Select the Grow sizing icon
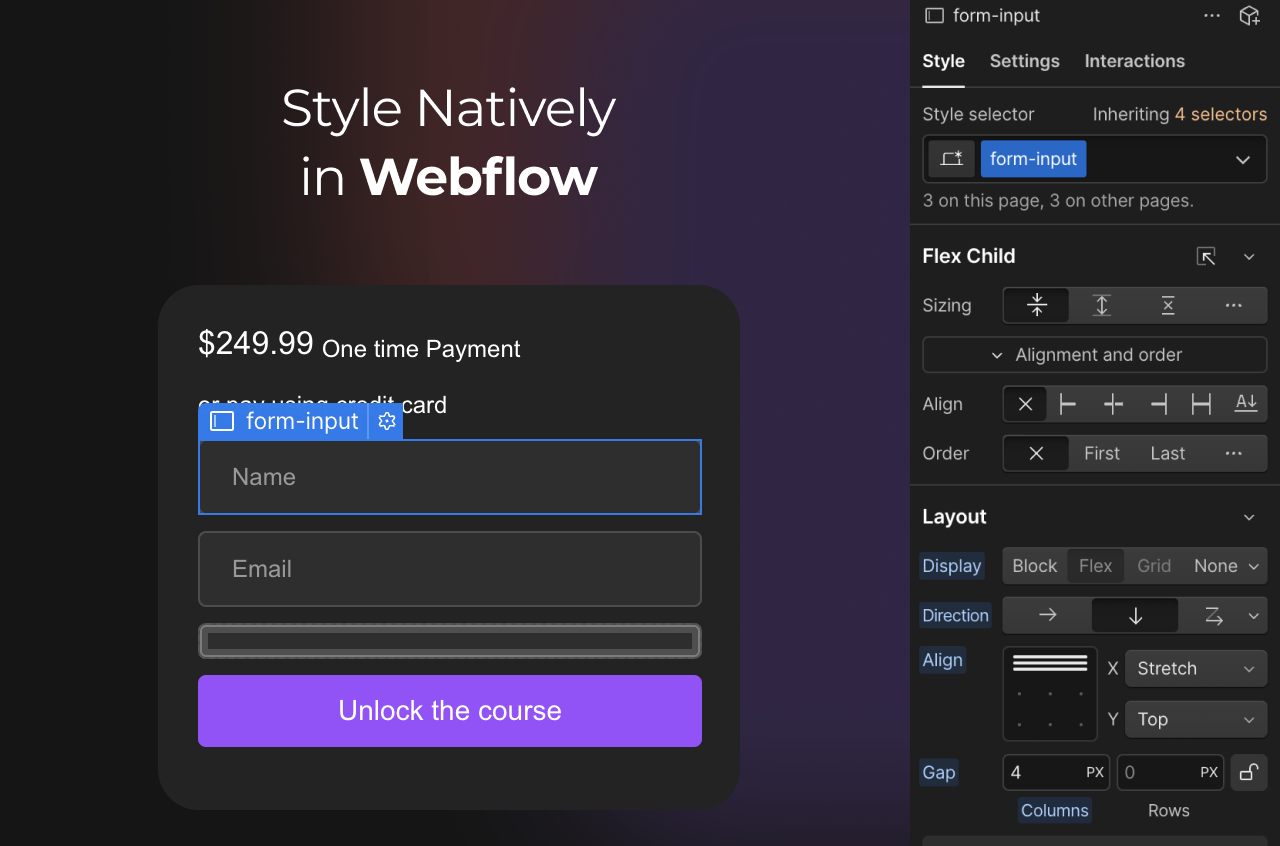 click(x=1101, y=305)
